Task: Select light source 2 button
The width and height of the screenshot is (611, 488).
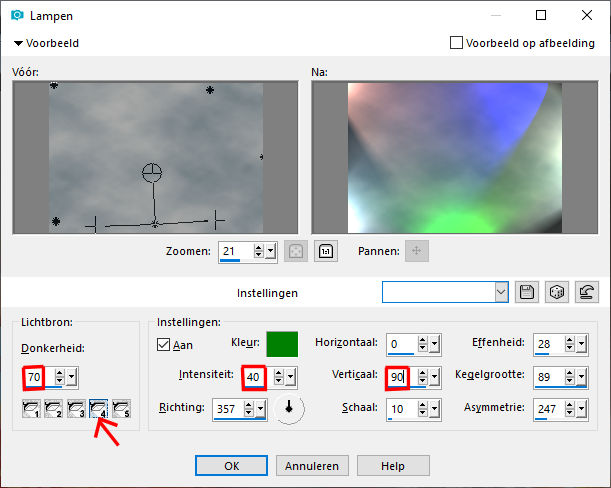Action: coord(54,408)
